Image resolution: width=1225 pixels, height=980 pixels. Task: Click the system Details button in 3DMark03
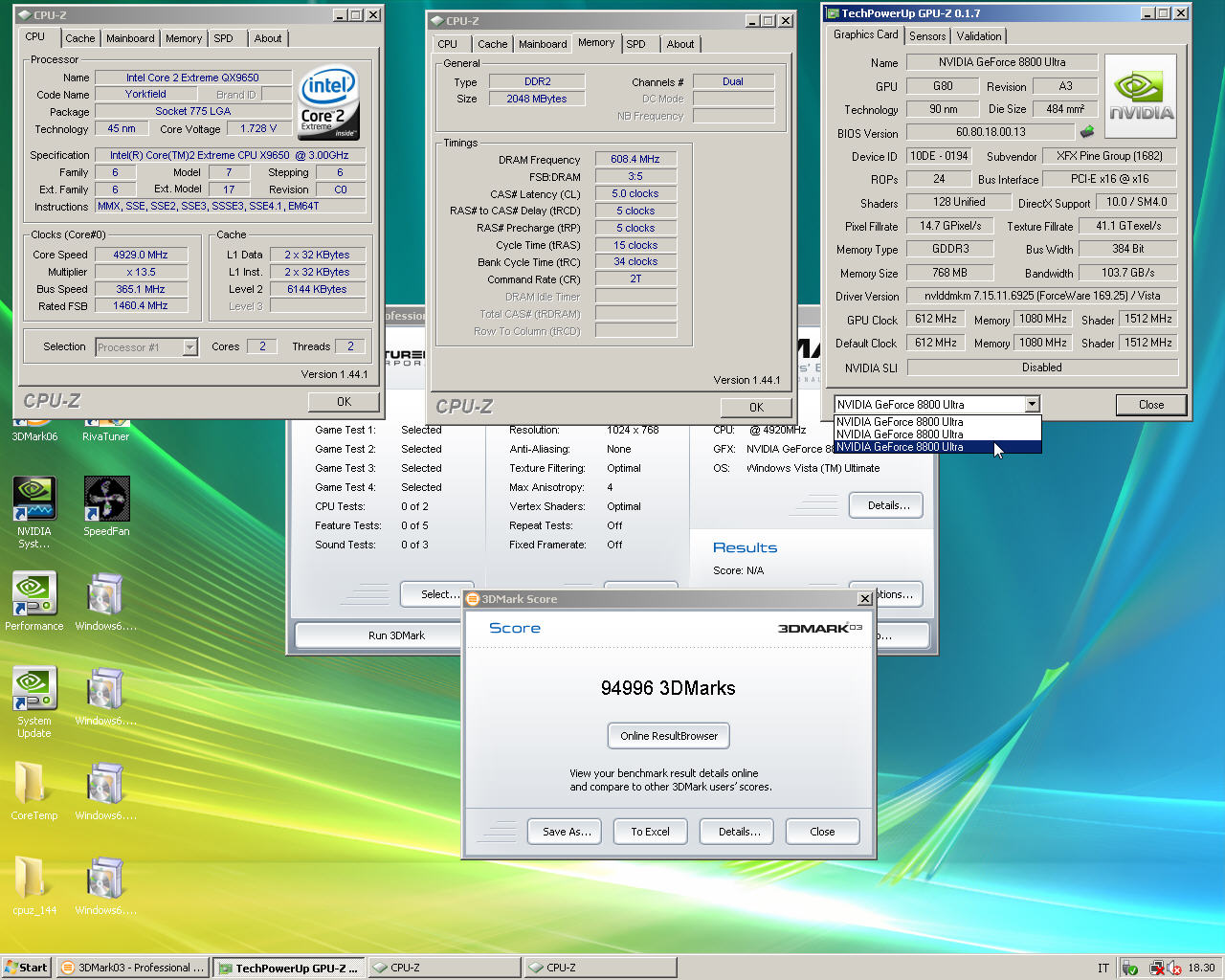pos(886,505)
